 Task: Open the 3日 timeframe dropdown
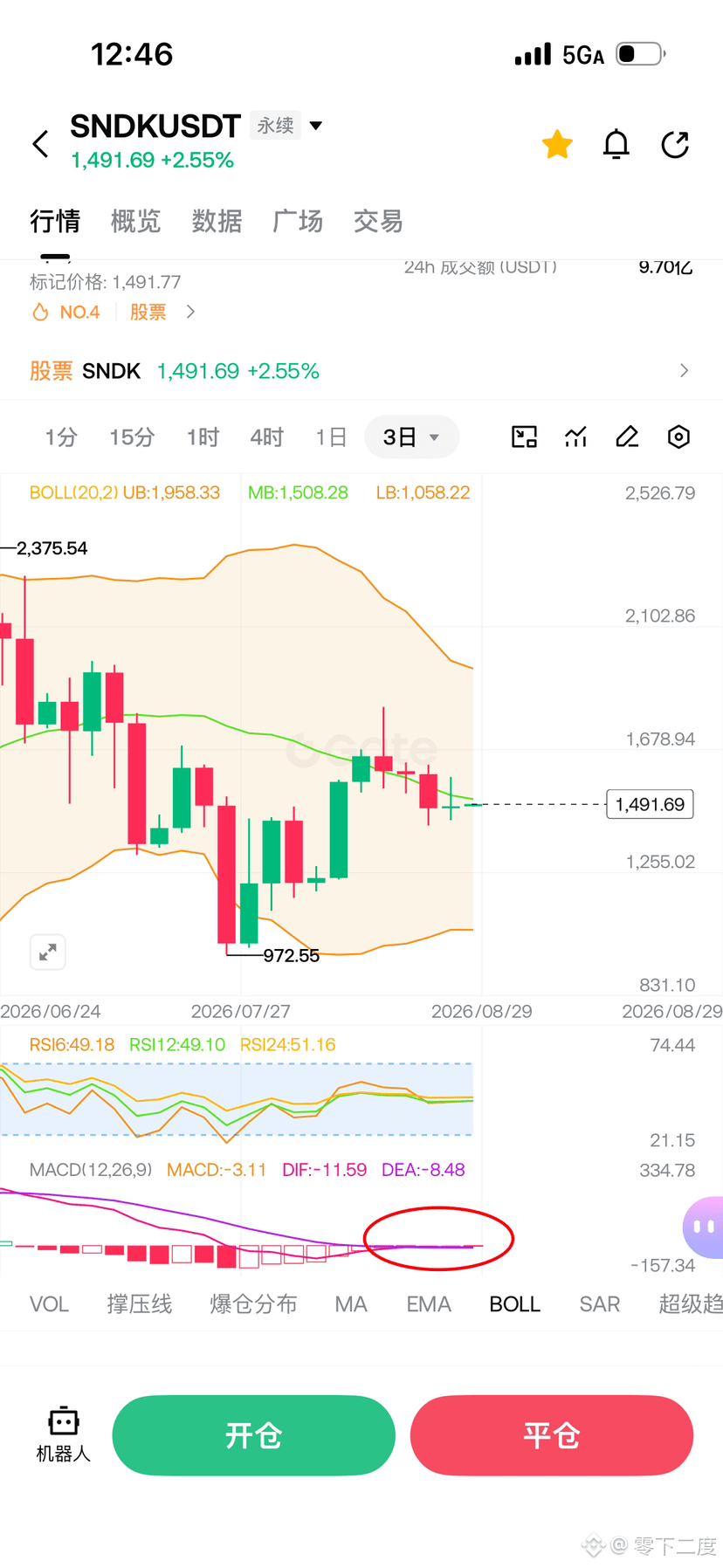click(x=410, y=437)
